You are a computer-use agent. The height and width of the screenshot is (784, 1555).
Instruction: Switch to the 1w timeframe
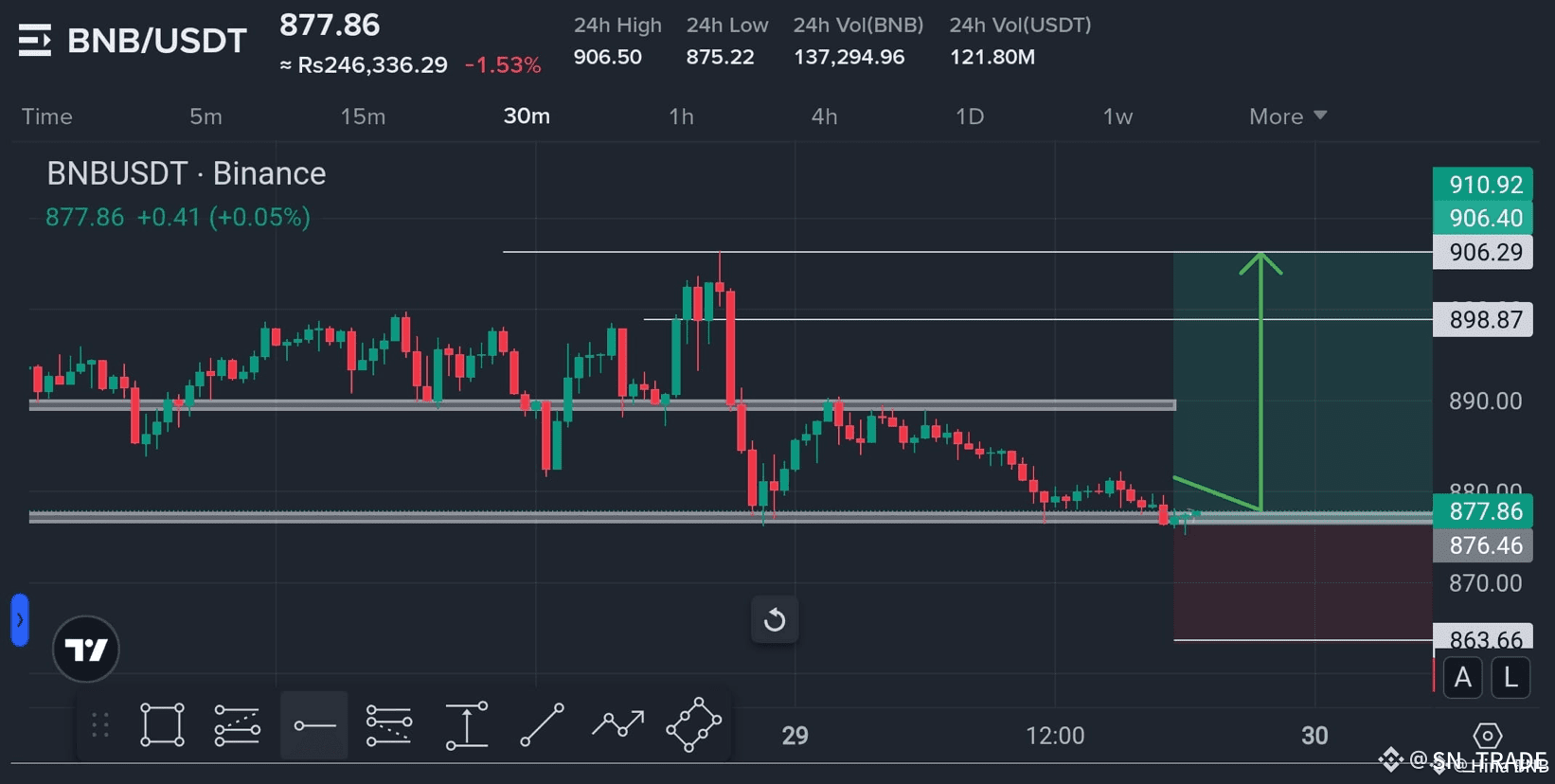coord(1117,116)
